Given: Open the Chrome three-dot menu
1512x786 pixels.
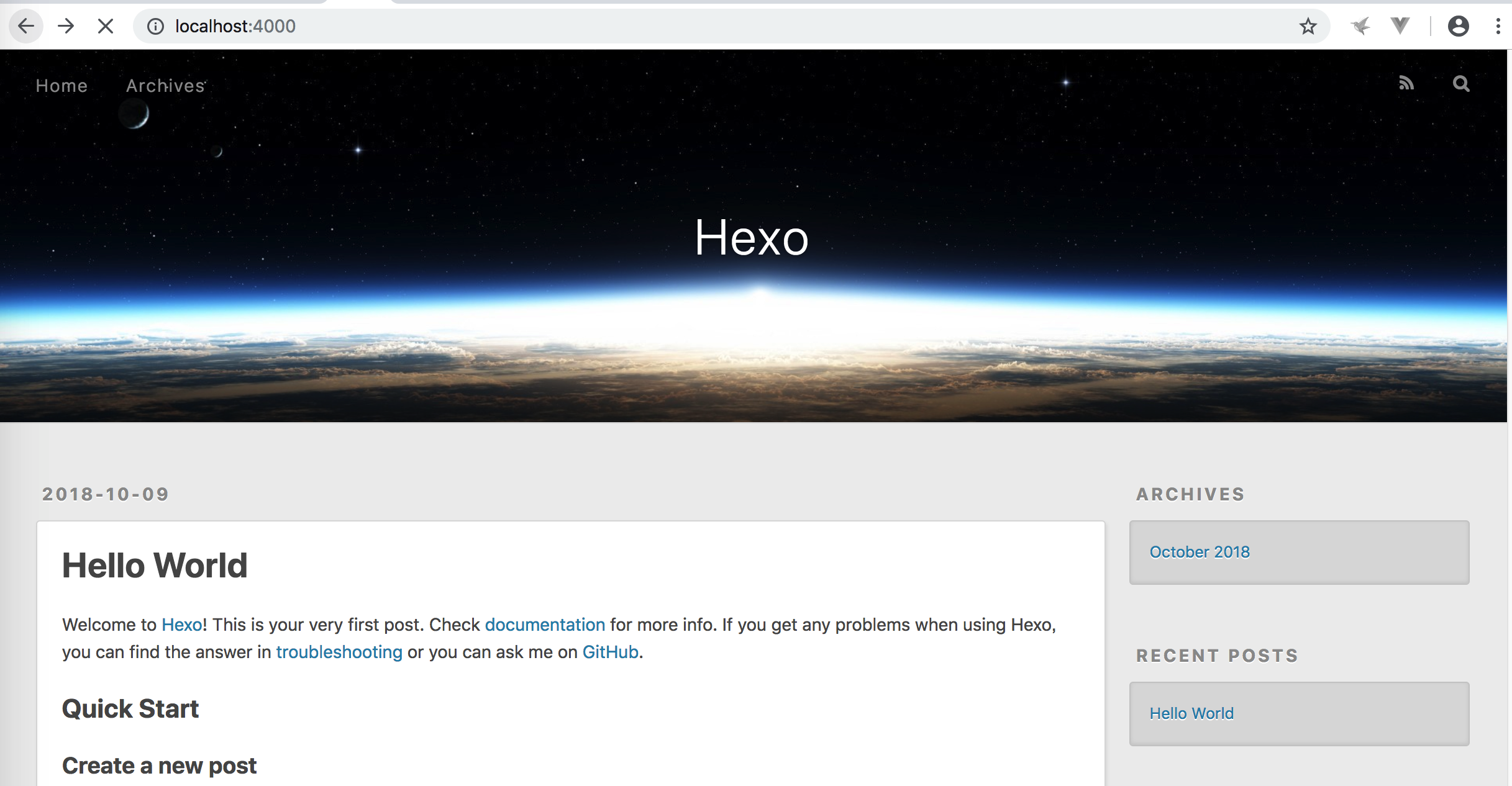Looking at the screenshot, I should [1498, 26].
